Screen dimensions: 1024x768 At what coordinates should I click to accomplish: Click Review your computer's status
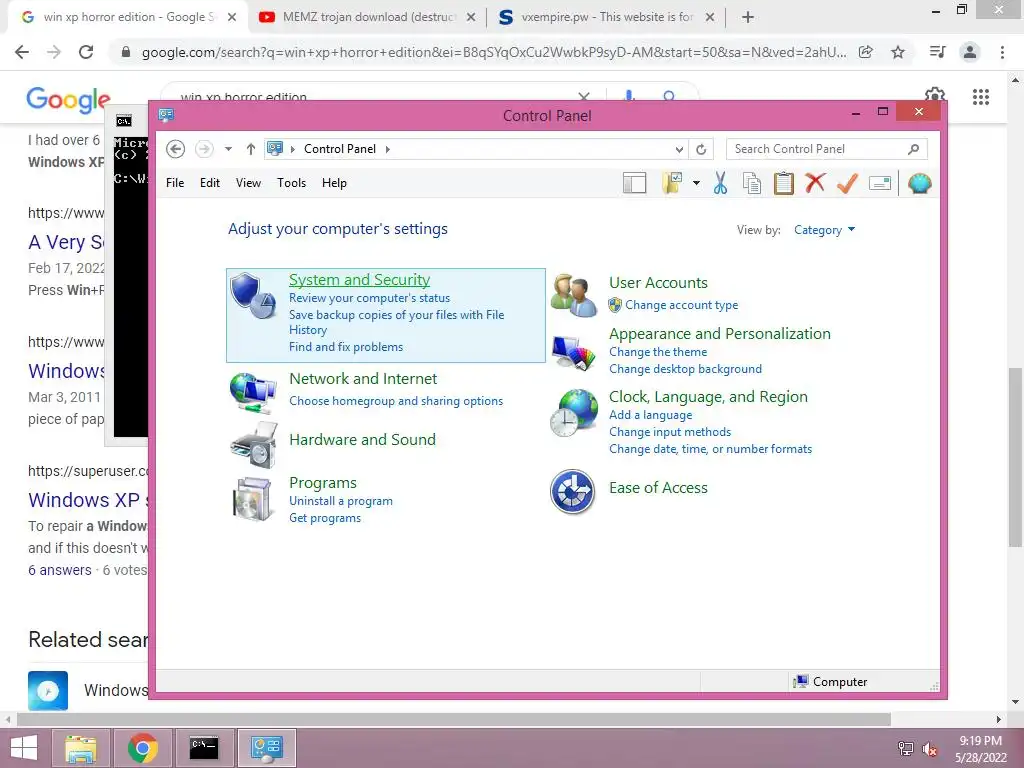point(370,298)
